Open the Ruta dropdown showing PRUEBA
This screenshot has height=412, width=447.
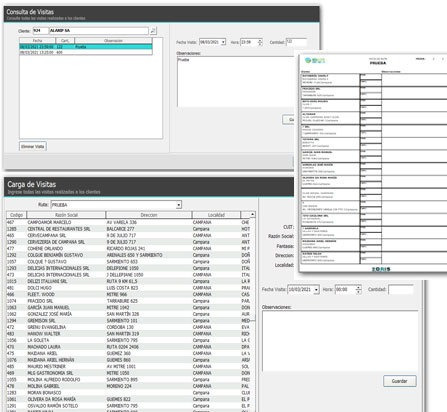click(179, 205)
